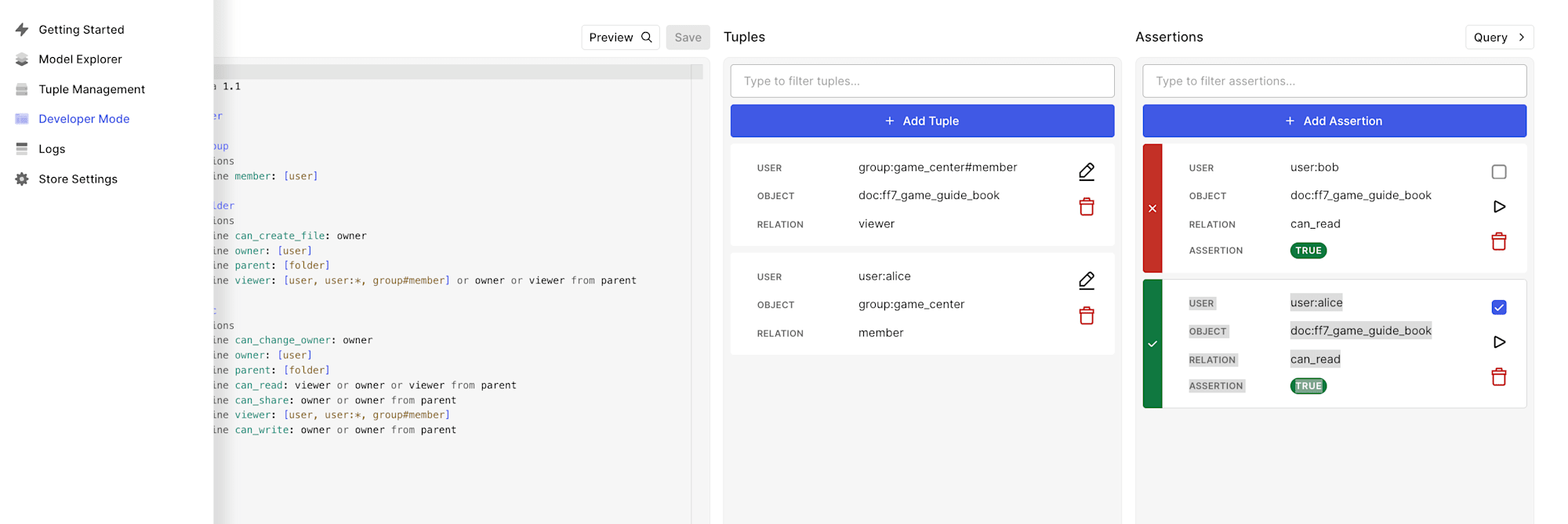Edit the group:game_center#member tuple
This screenshot has width=1568, height=524.
(1086, 172)
